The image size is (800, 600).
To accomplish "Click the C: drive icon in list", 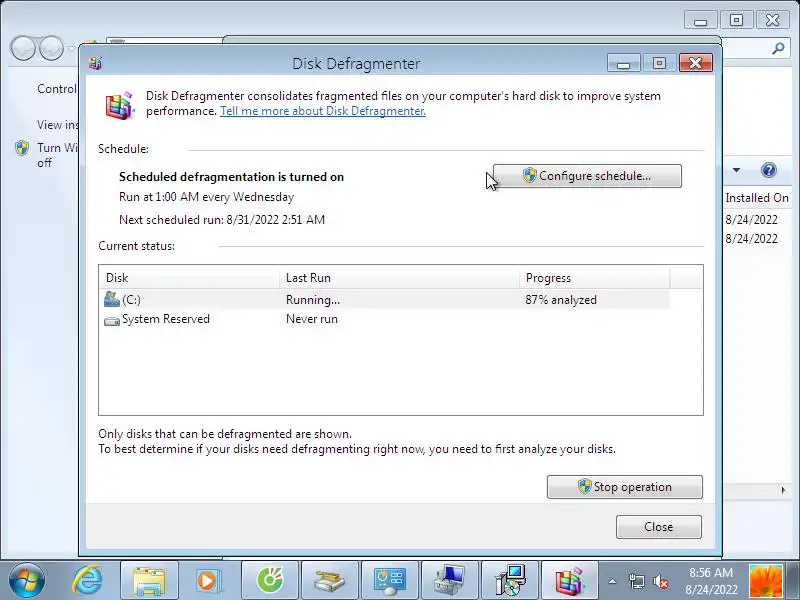I will click(x=112, y=299).
